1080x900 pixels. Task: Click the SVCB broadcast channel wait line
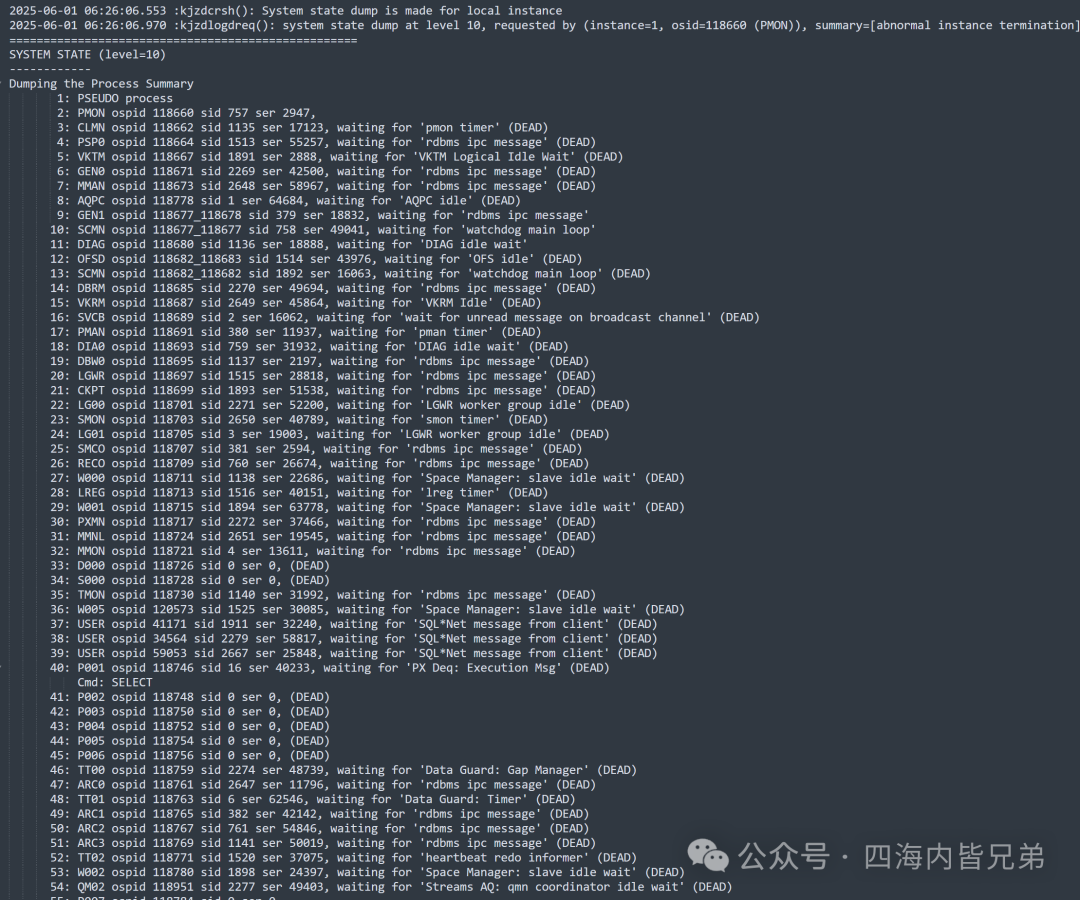point(405,317)
